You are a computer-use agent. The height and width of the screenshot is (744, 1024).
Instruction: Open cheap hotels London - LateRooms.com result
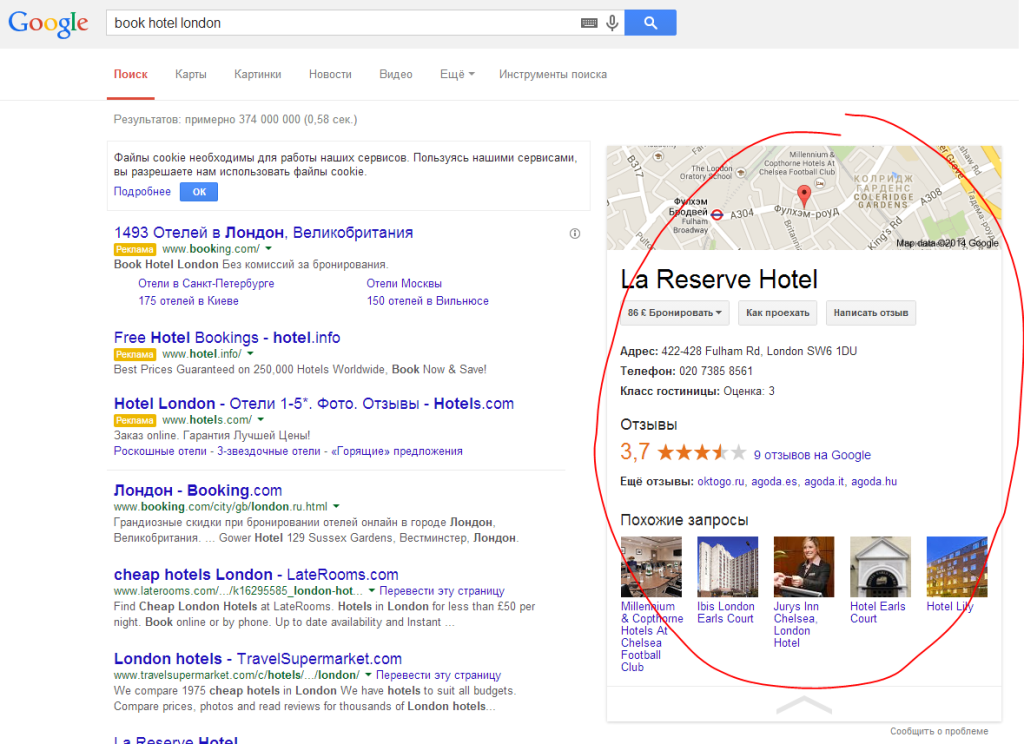click(x=256, y=575)
